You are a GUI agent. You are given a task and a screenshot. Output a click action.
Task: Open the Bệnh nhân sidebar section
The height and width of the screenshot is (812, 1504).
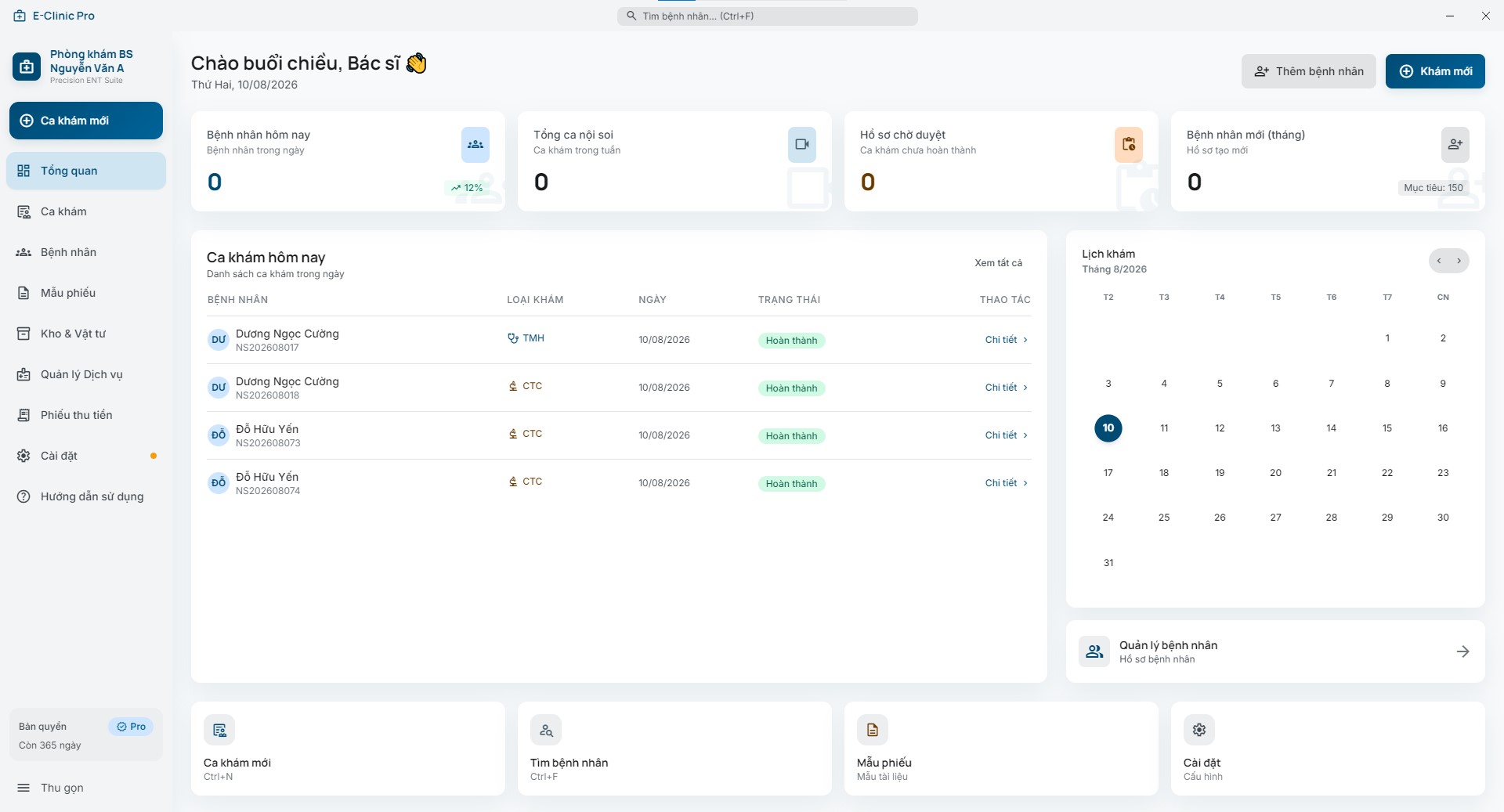click(86, 252)
